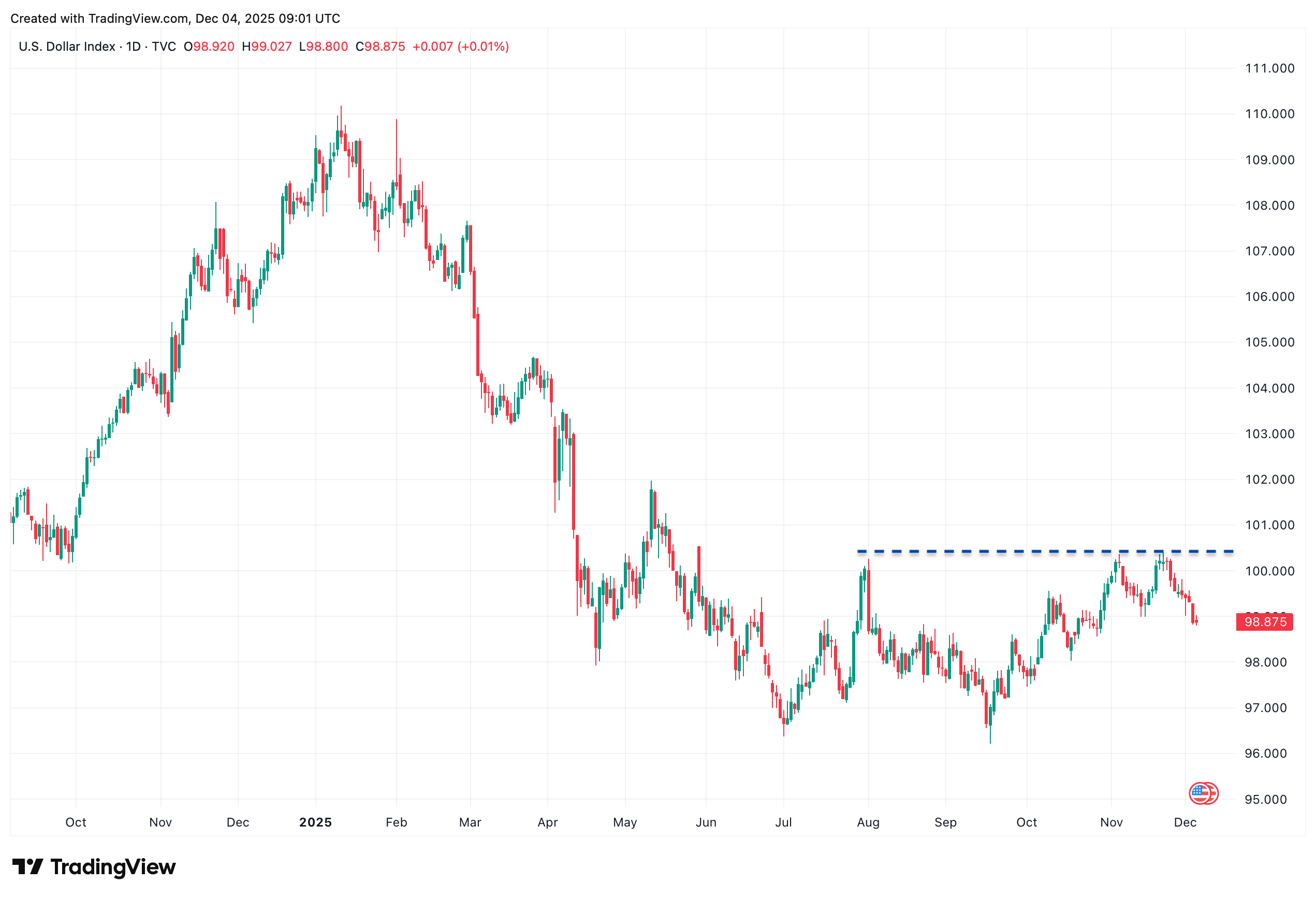This screenshot has height=898, width=1316.
Task: Click the 95.000 price scale label
Action: [1269, 800]
